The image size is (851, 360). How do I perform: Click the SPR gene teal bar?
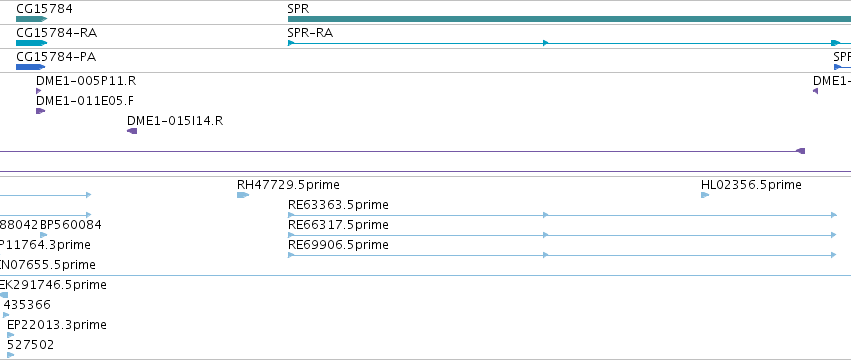coord(569,19)
